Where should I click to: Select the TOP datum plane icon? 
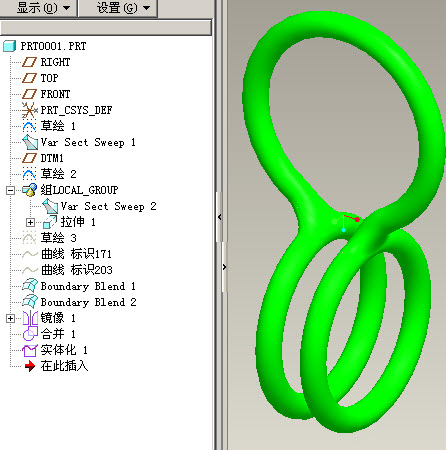pos(29,78)
